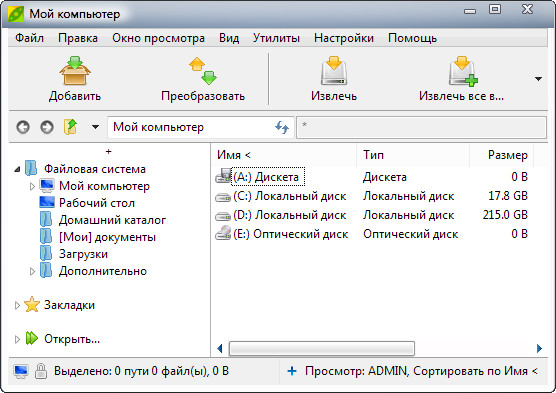Collapse the Файловая система node
Image resolution: width=556 pixels, height=393 pixels.
point(17,169)
